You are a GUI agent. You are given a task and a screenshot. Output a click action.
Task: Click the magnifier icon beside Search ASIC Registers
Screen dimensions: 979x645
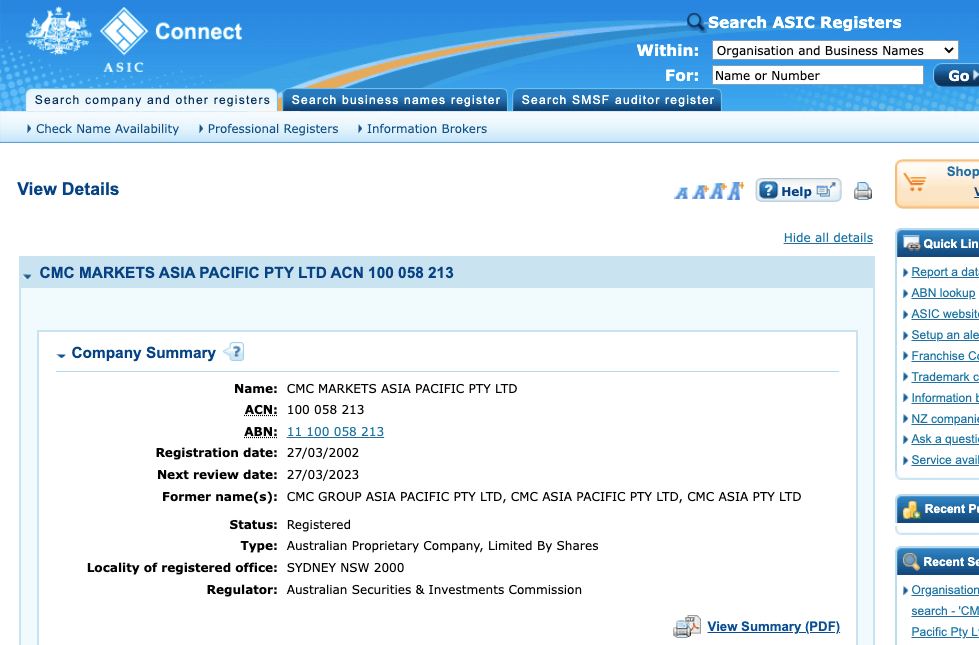click(x=695, y=22)
